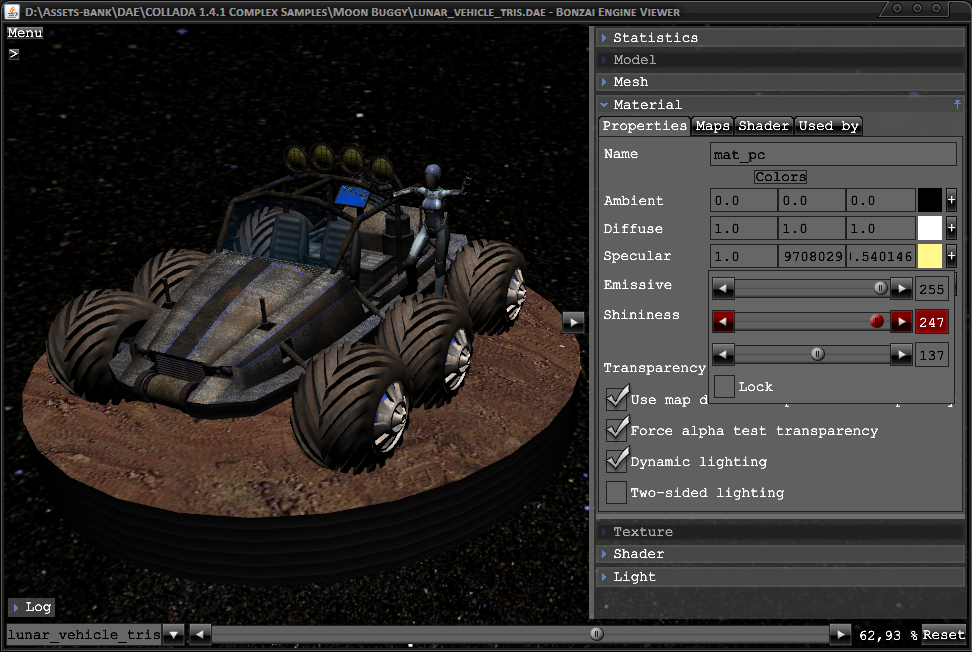Image resolution: width=972 pixels, height=652 pixels.
Task: Click the plus button beside Diffuse color
Action: [x=951, y=228]
